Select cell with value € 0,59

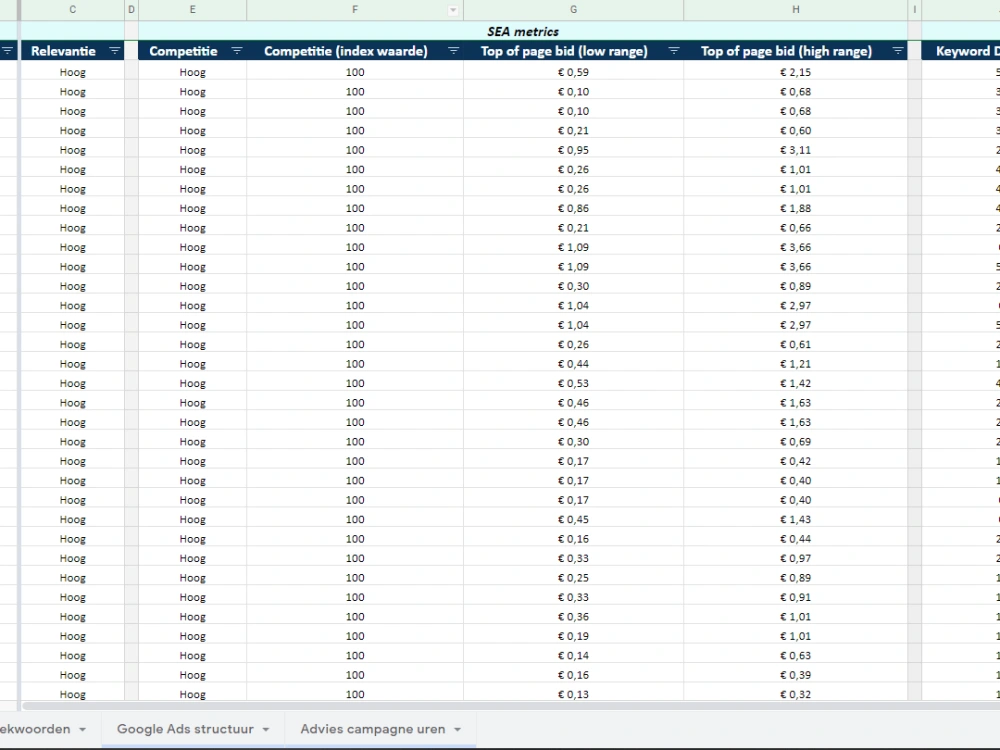573,72
